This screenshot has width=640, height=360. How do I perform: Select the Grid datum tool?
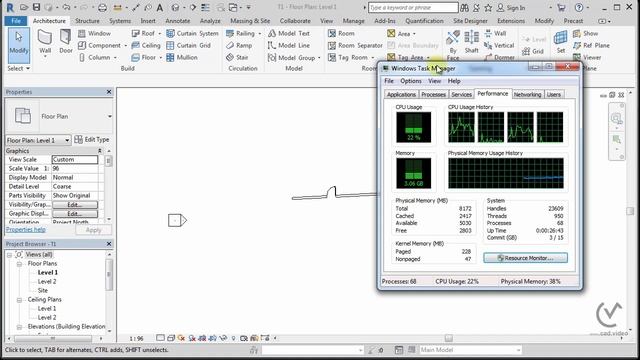533,51
